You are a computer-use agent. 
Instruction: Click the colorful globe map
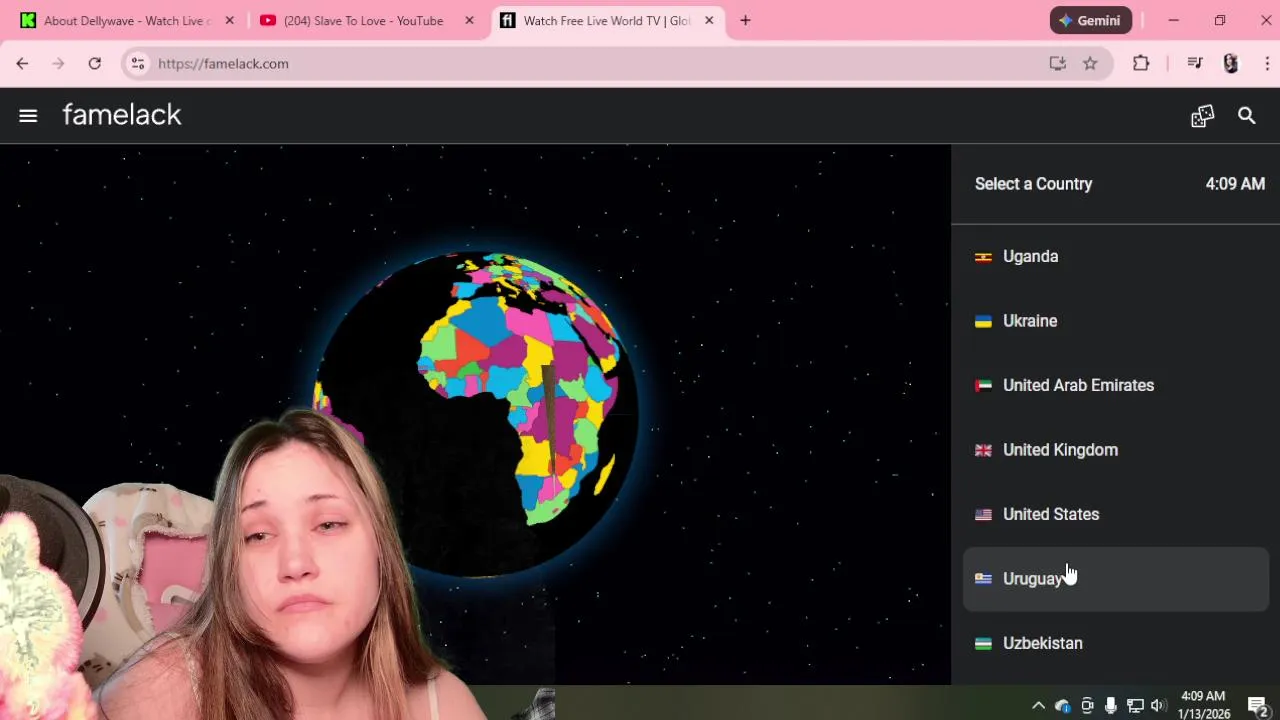[x=478, y=415]
